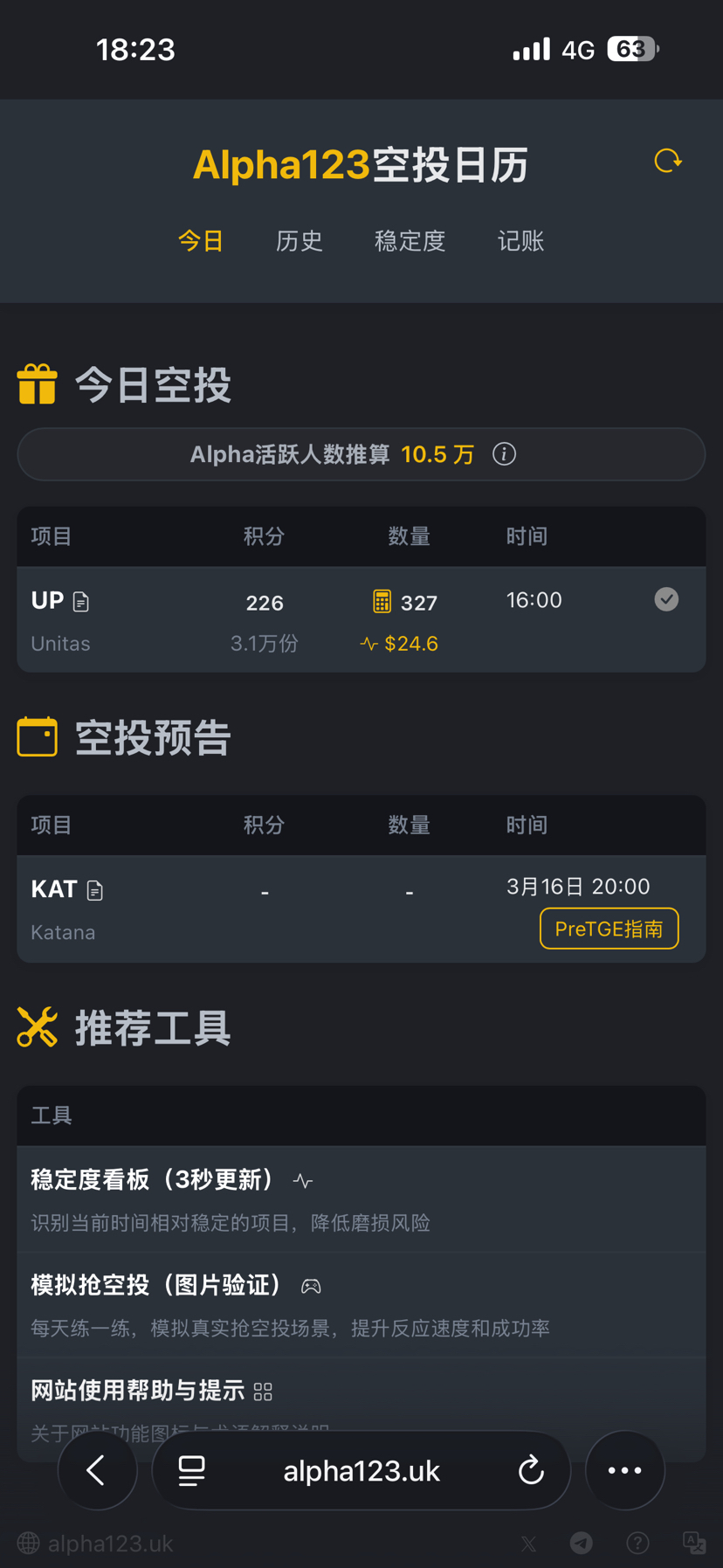Open the document icon beside KAT
Image resolution: width=723 pixels, height=1568 pixels.
pyautogui.click(x=95, y=890)
